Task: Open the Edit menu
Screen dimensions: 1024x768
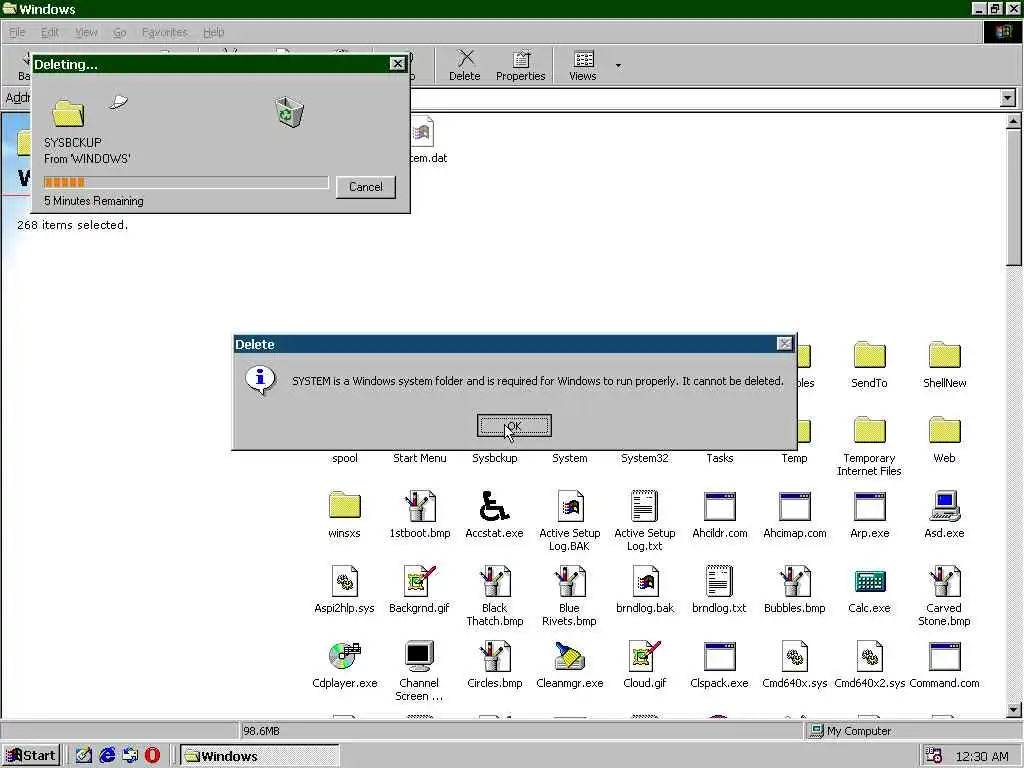Action: [x=50, y=32]
